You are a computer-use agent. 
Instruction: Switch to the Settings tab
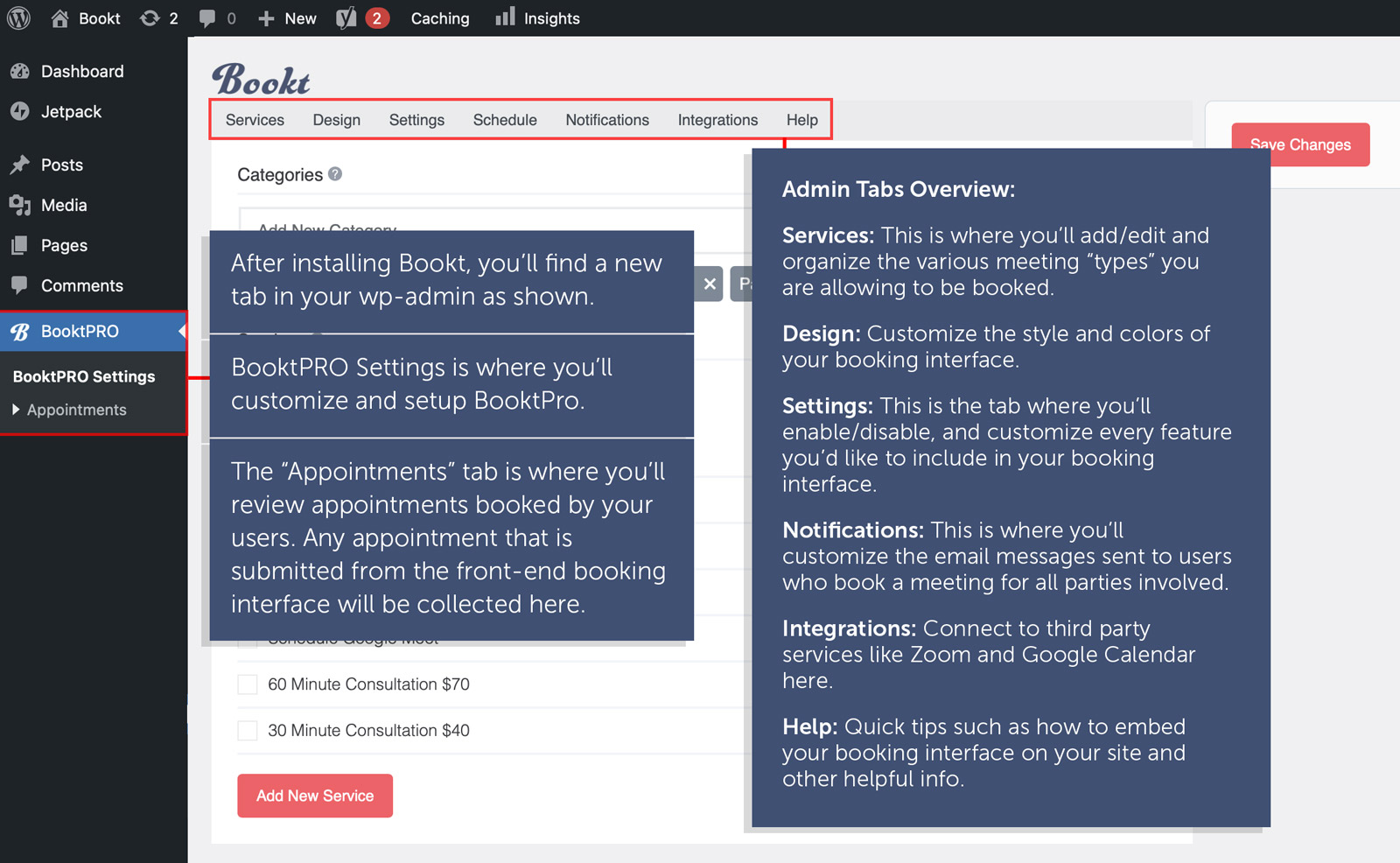pyautogui.click(x=416, y=120)
